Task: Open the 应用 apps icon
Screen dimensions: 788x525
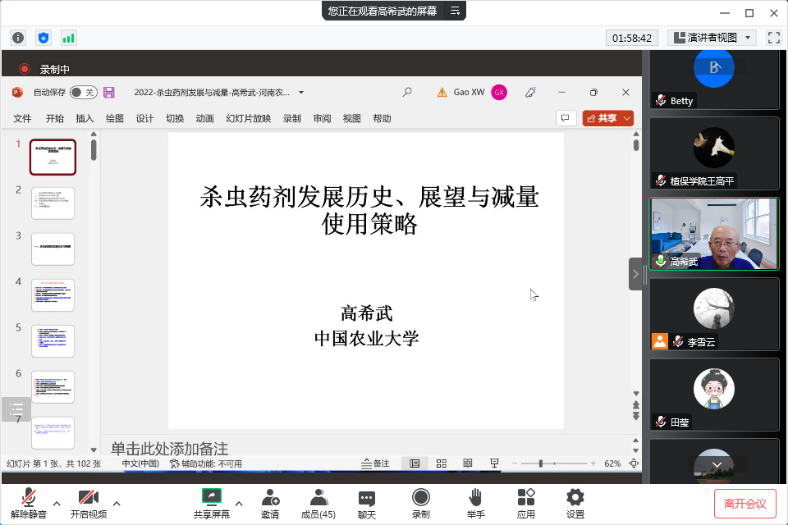Action: tap(526, 497)
